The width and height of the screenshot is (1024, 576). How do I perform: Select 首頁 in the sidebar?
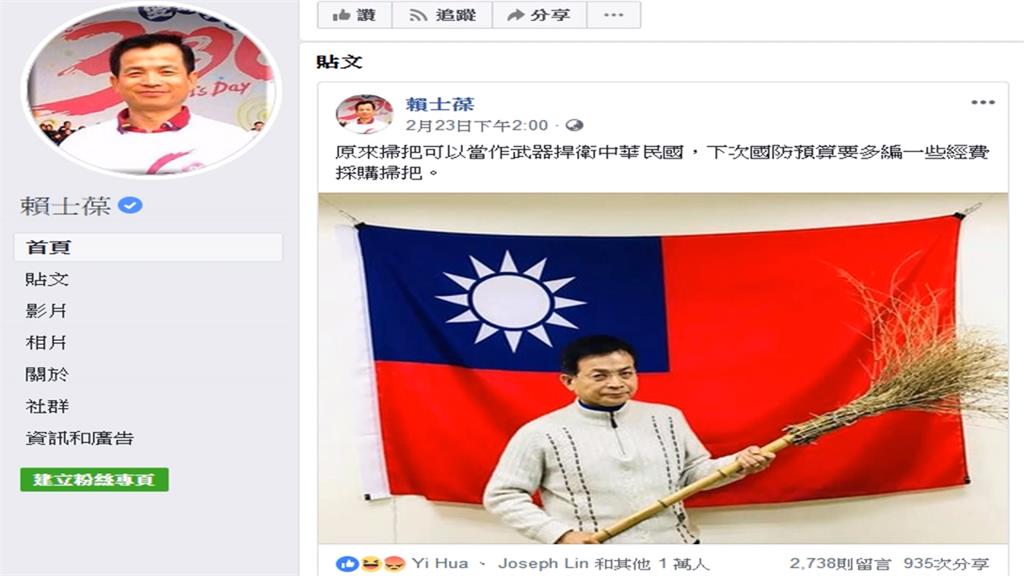(x=148, y=248)
